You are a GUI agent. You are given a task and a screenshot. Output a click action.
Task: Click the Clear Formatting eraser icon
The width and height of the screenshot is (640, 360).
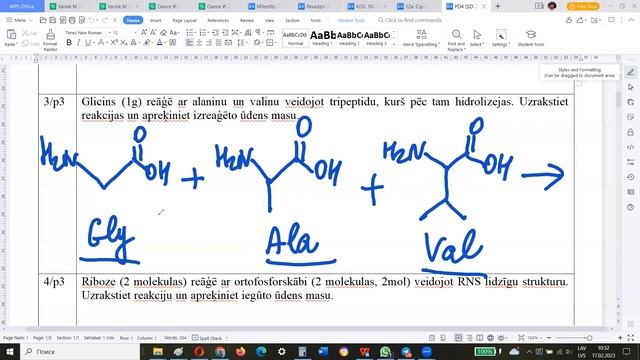(163, 32)
